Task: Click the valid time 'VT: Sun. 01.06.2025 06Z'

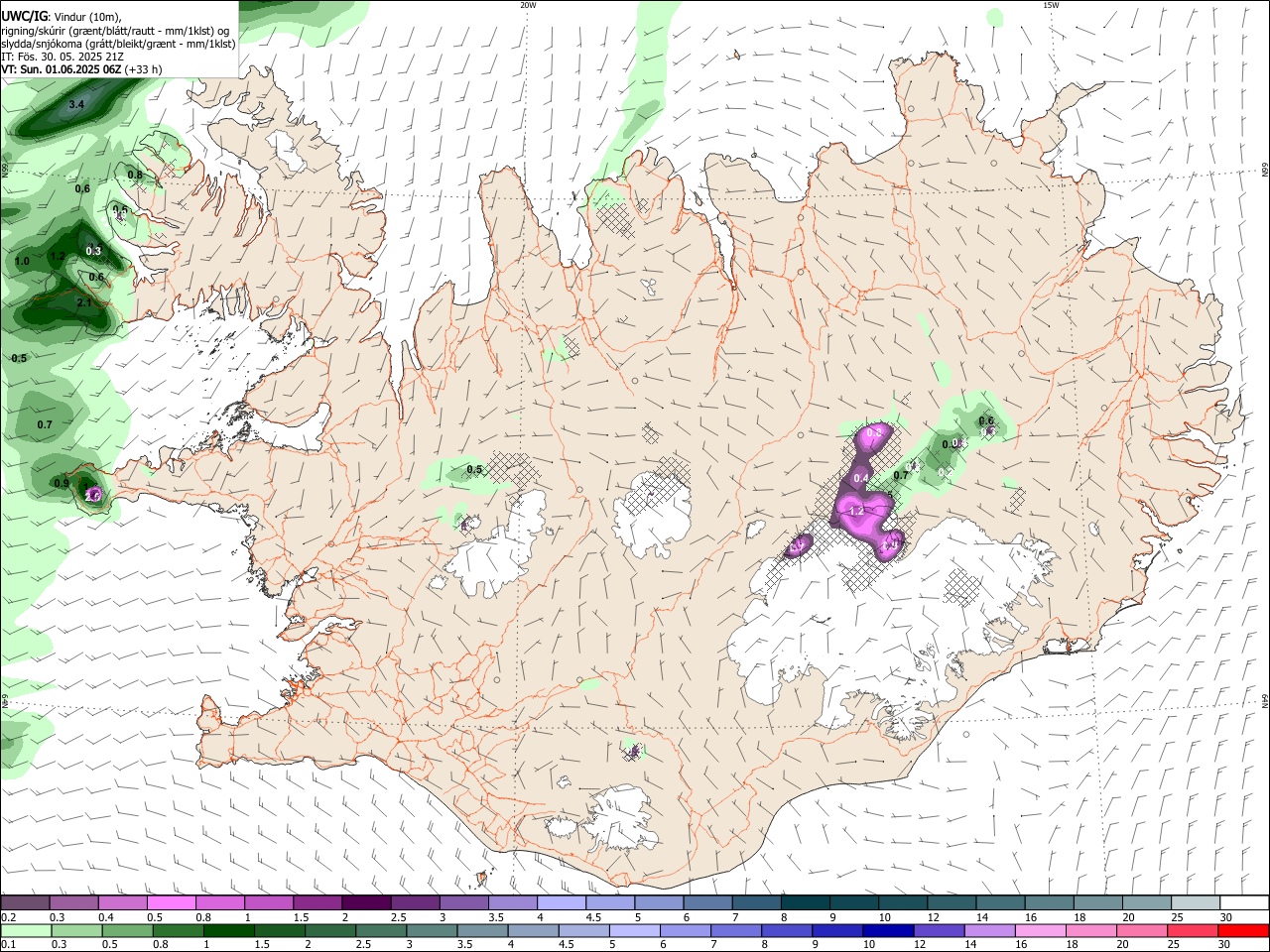Action: coord(62,69)
